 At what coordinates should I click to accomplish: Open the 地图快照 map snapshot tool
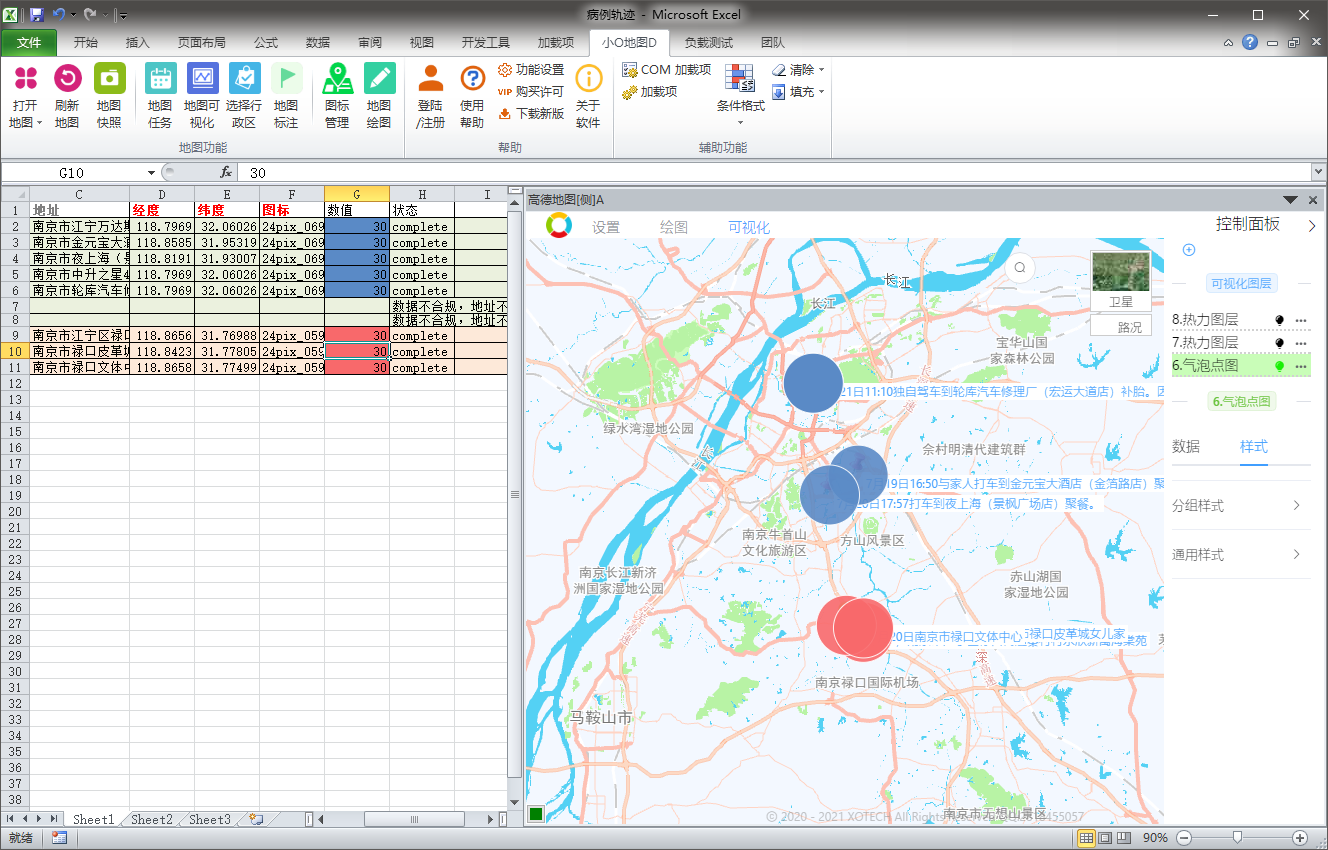pyautogui.click(x=109, y=80)
